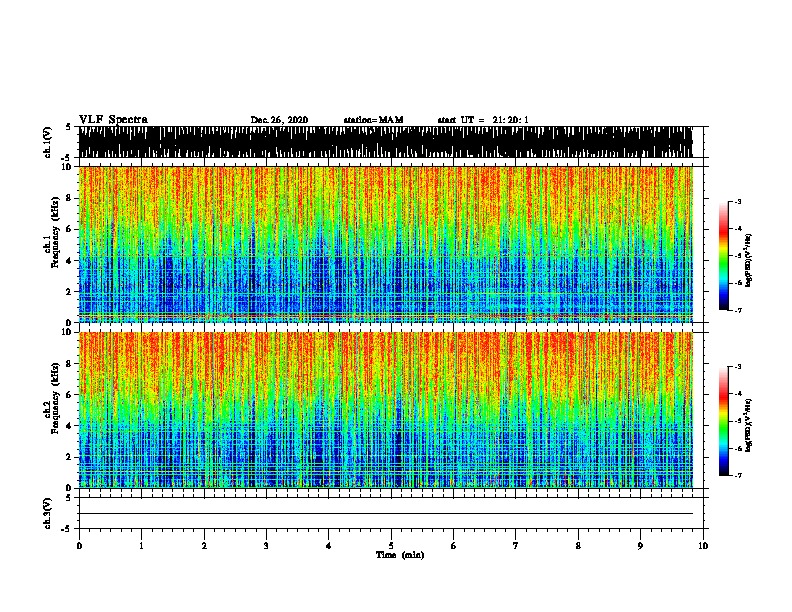Click the "6" kHz tick of ch.2 spectrogram
Screen dimensions: 792x612
[69, 394]
